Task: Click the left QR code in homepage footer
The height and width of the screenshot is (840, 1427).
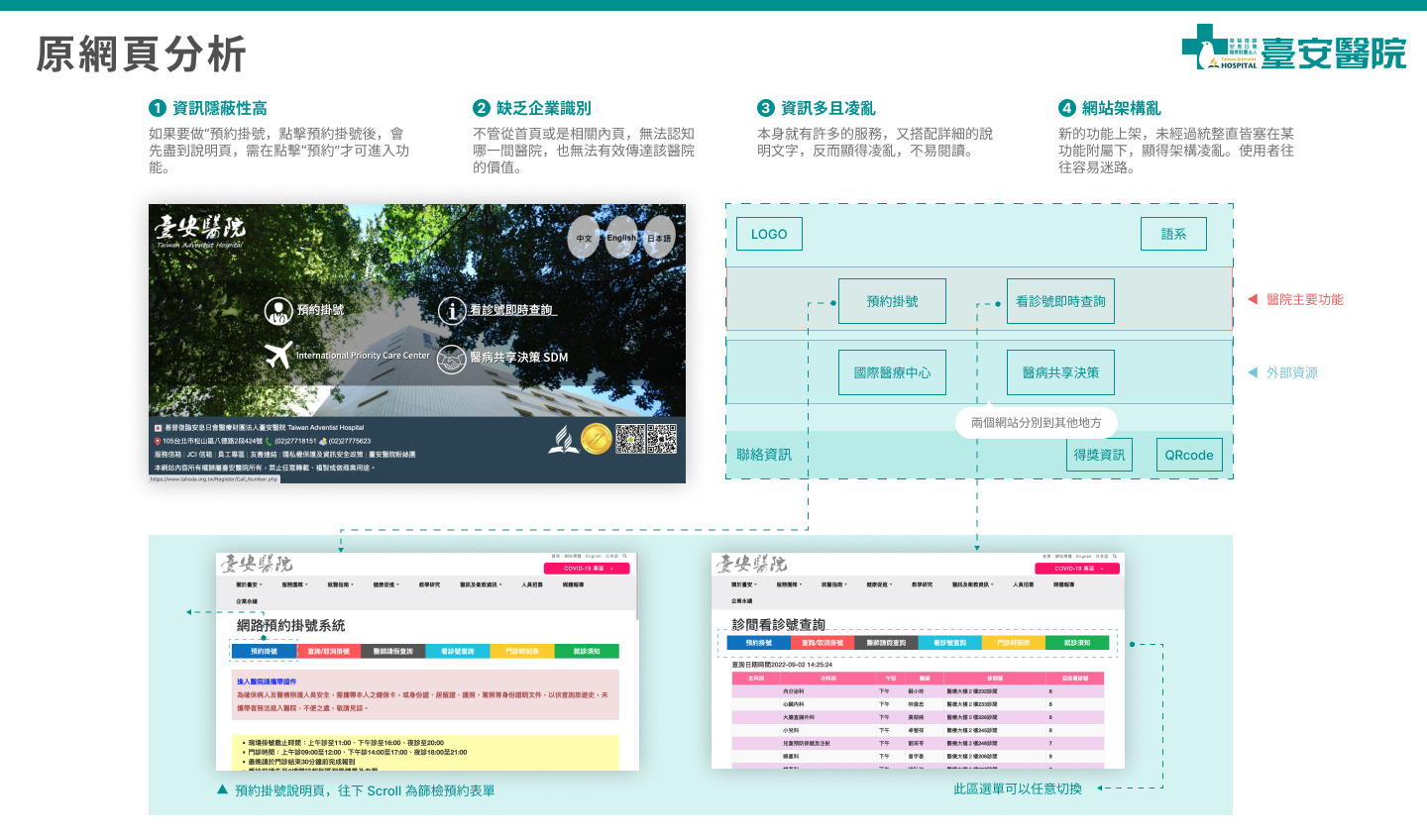Action: coord(630,439)
